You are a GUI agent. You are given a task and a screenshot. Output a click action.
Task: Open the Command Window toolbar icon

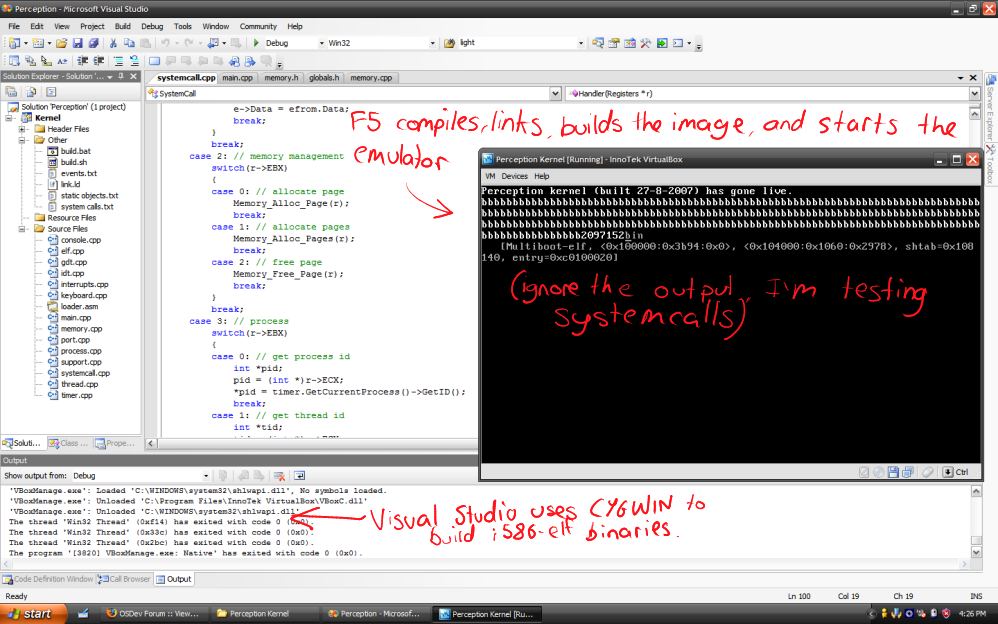tap(678, 43)
